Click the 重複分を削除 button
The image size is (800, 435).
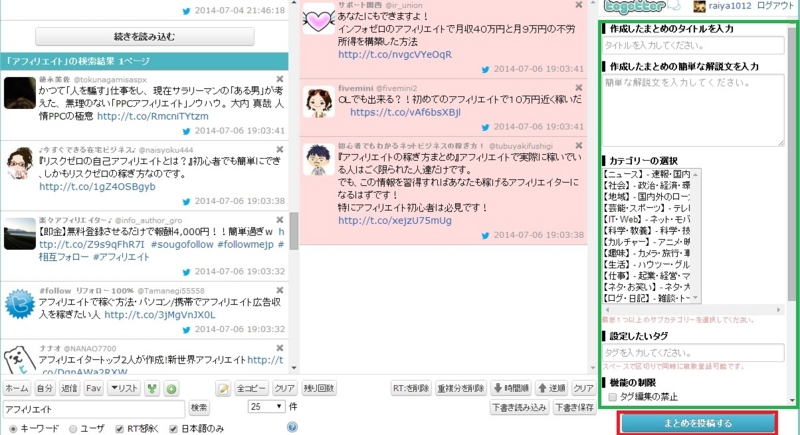(461, 389)
